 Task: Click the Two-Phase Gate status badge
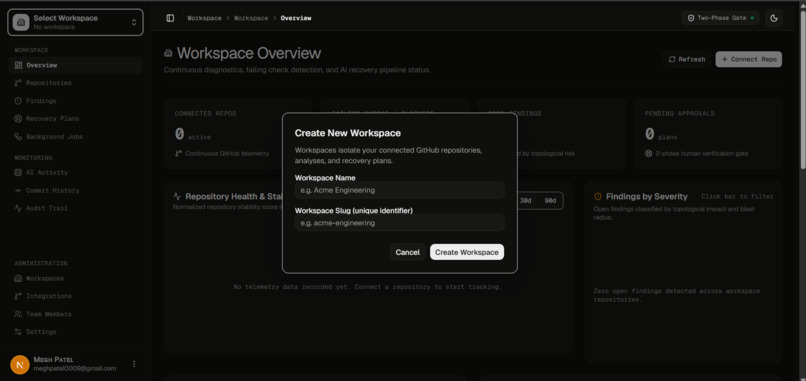pos(720,18)
